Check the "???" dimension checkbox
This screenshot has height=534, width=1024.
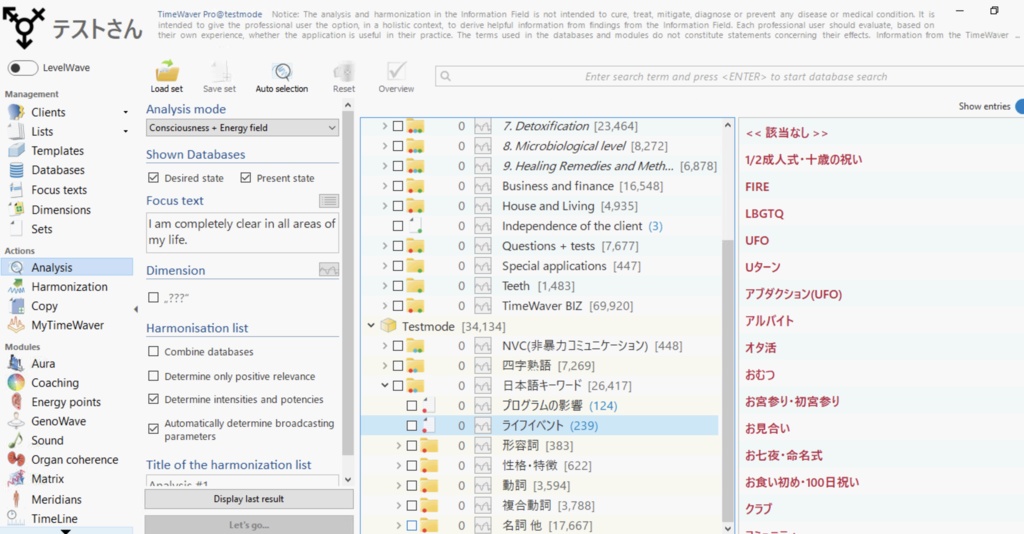point(153,298)
